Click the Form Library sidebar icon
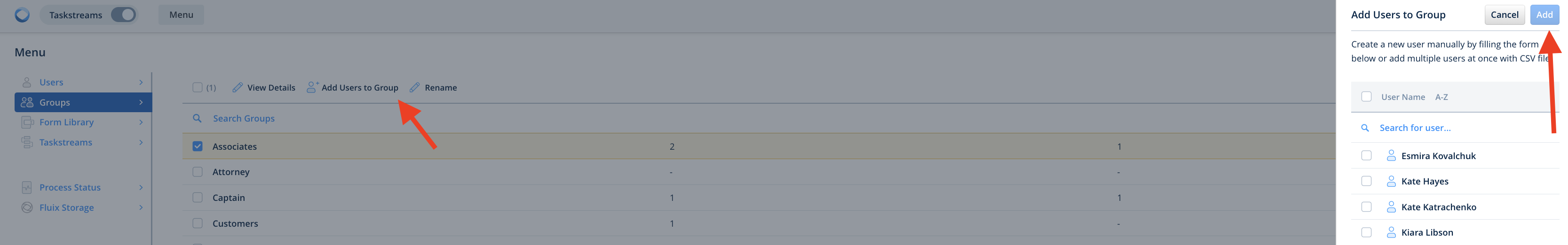The width and height of the screenshot is (1568, 245). (27, 122)
